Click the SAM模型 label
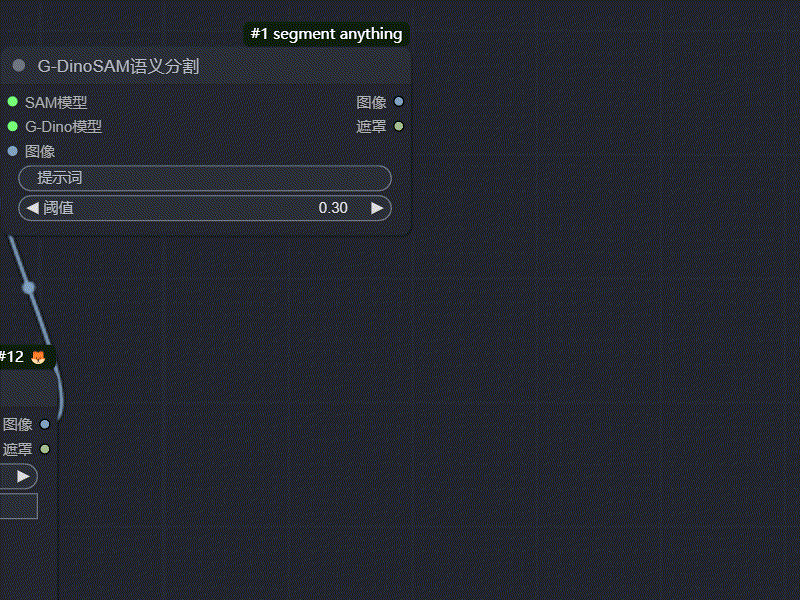Viewport: 800px width, 600px height. tap(56, 103)
